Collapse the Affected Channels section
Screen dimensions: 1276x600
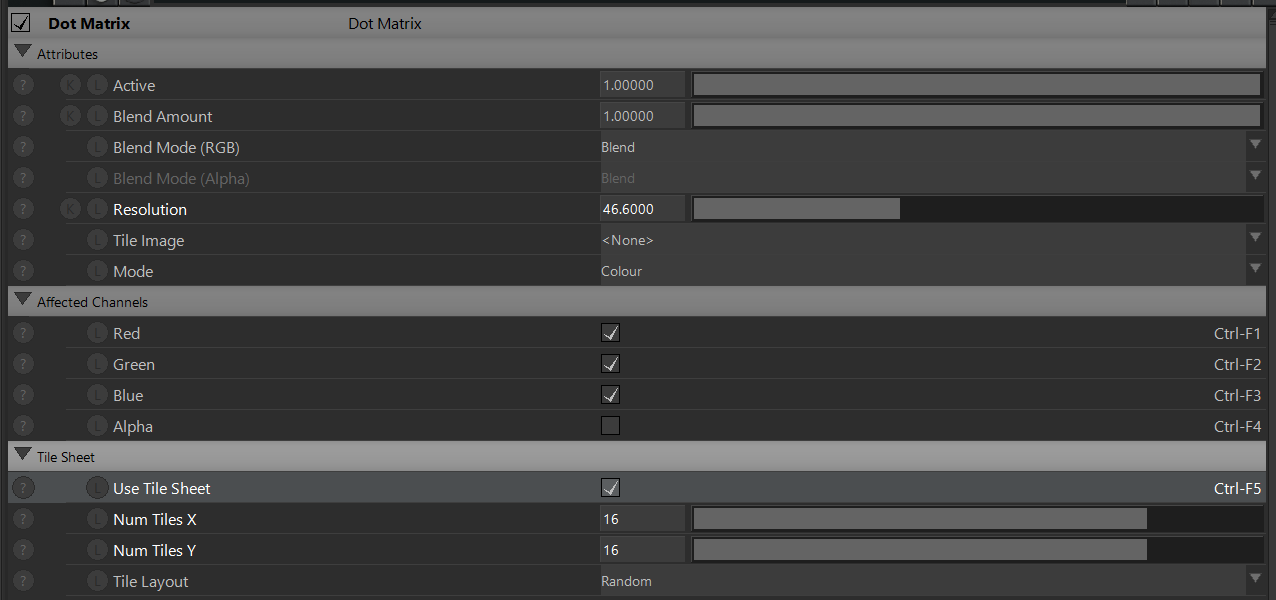coord(23,300)
